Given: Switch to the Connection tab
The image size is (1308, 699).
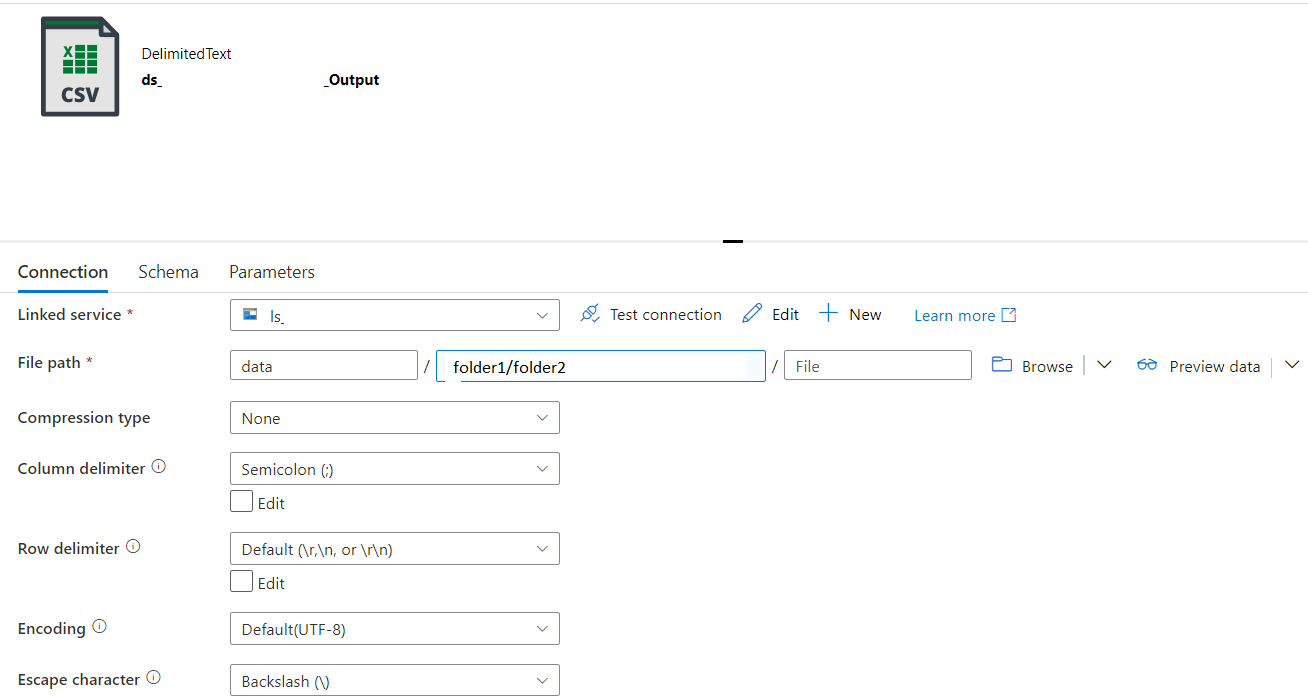Looking at the screenshot, I should coord(63,272).
